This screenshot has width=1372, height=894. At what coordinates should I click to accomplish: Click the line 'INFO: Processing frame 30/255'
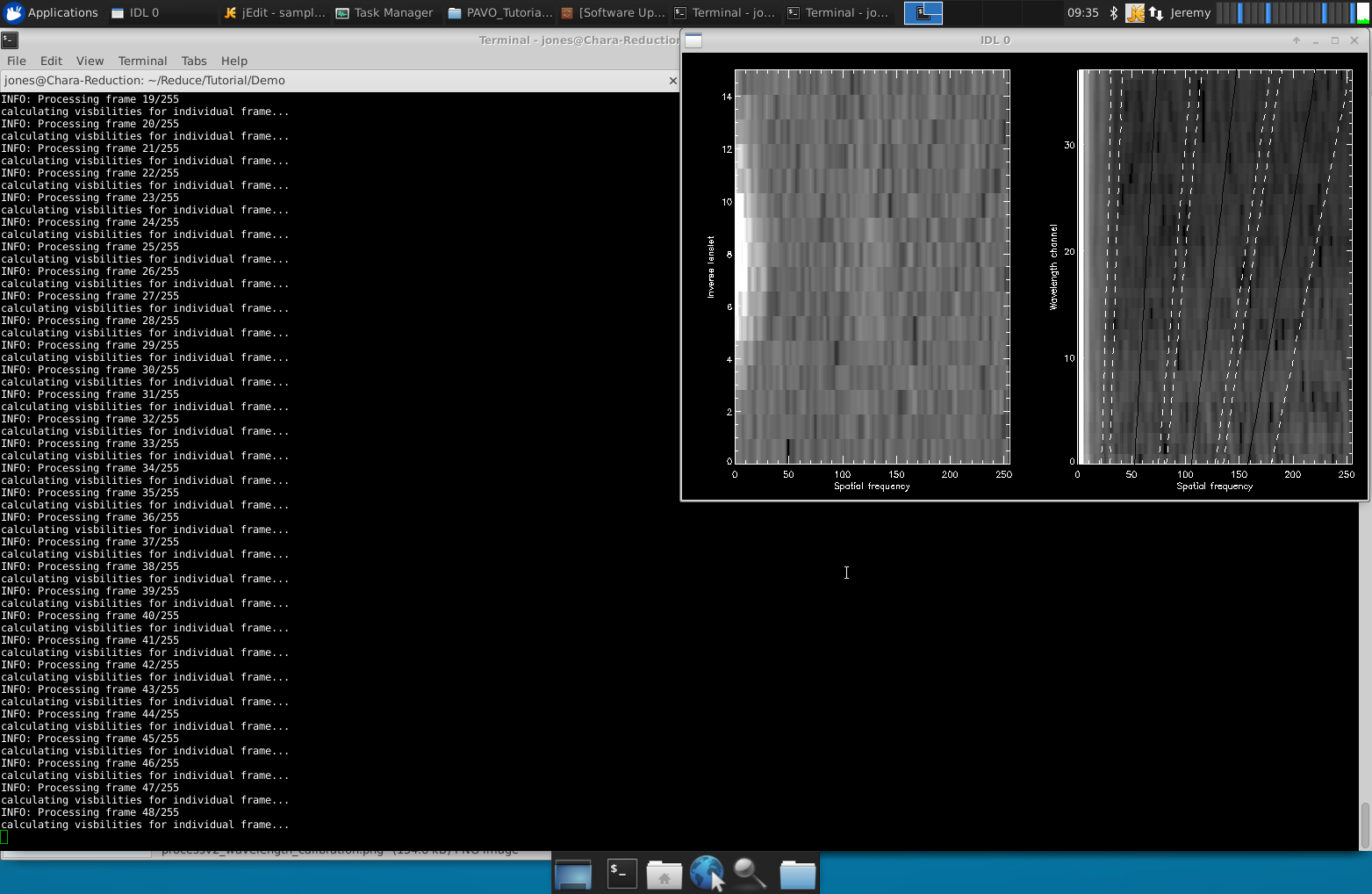pos(90,370)
